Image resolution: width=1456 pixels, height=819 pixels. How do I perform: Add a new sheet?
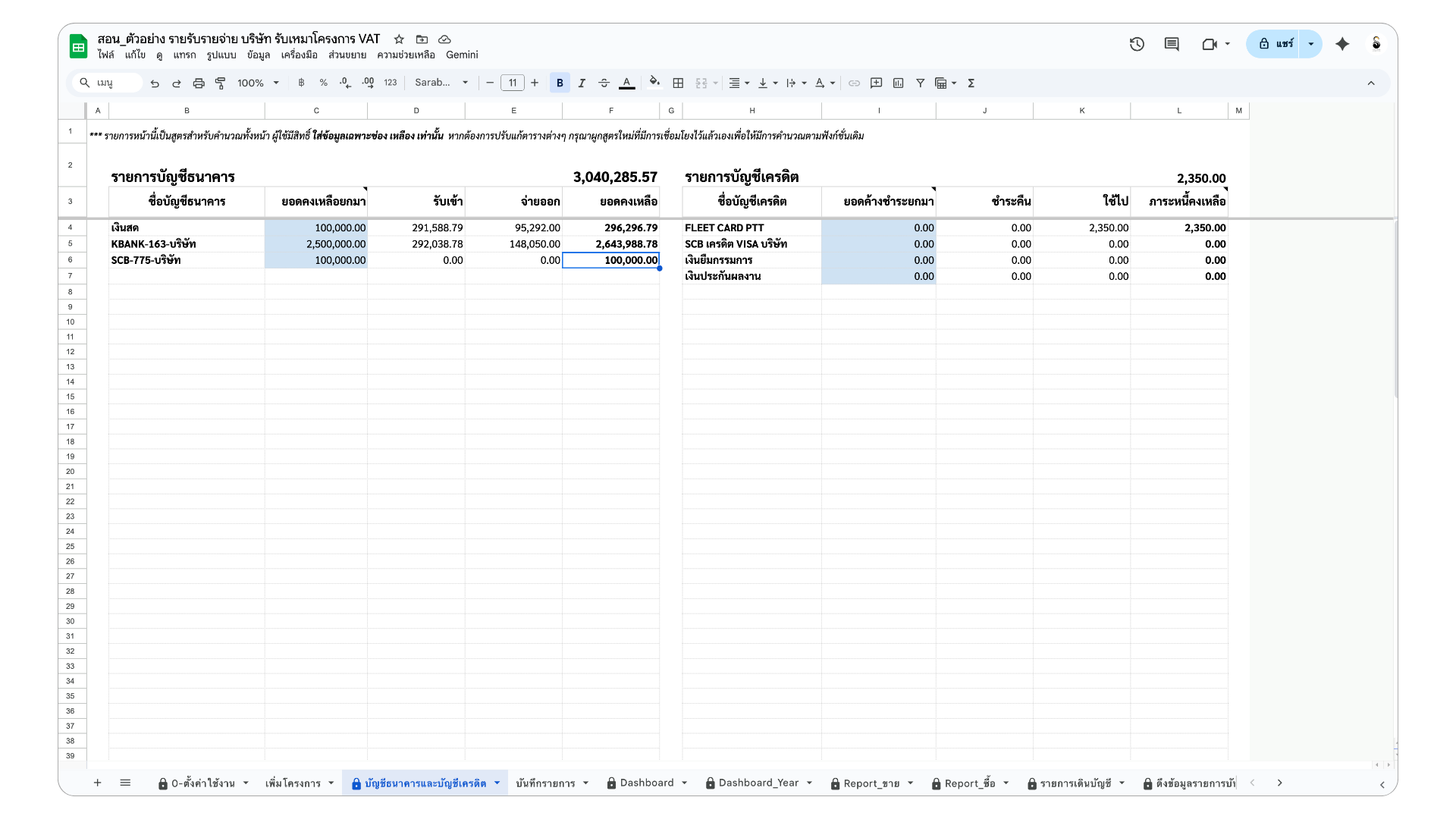pos(97,783)
